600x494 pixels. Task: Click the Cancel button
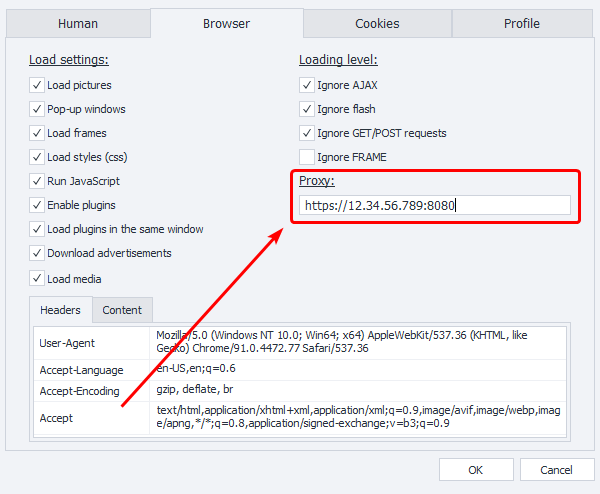tap(556, 470)
